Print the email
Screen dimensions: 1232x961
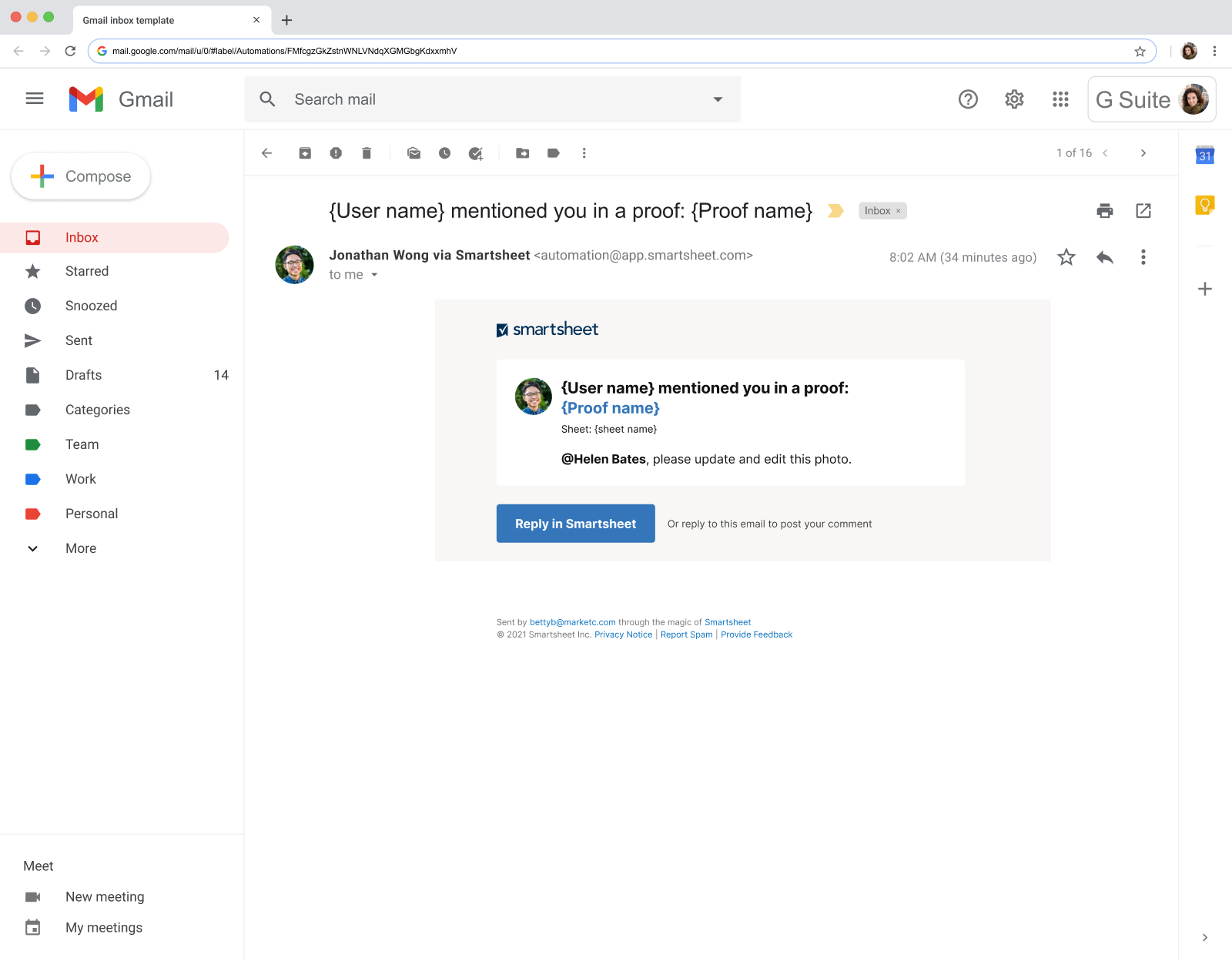click(x=1105, y=210)
